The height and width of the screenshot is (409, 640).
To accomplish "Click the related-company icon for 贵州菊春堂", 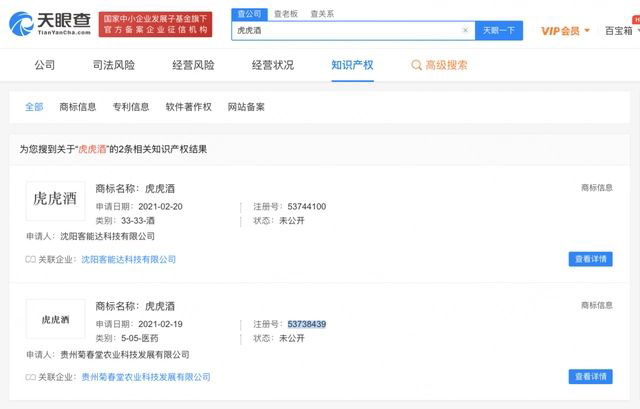I will (31, 377).
